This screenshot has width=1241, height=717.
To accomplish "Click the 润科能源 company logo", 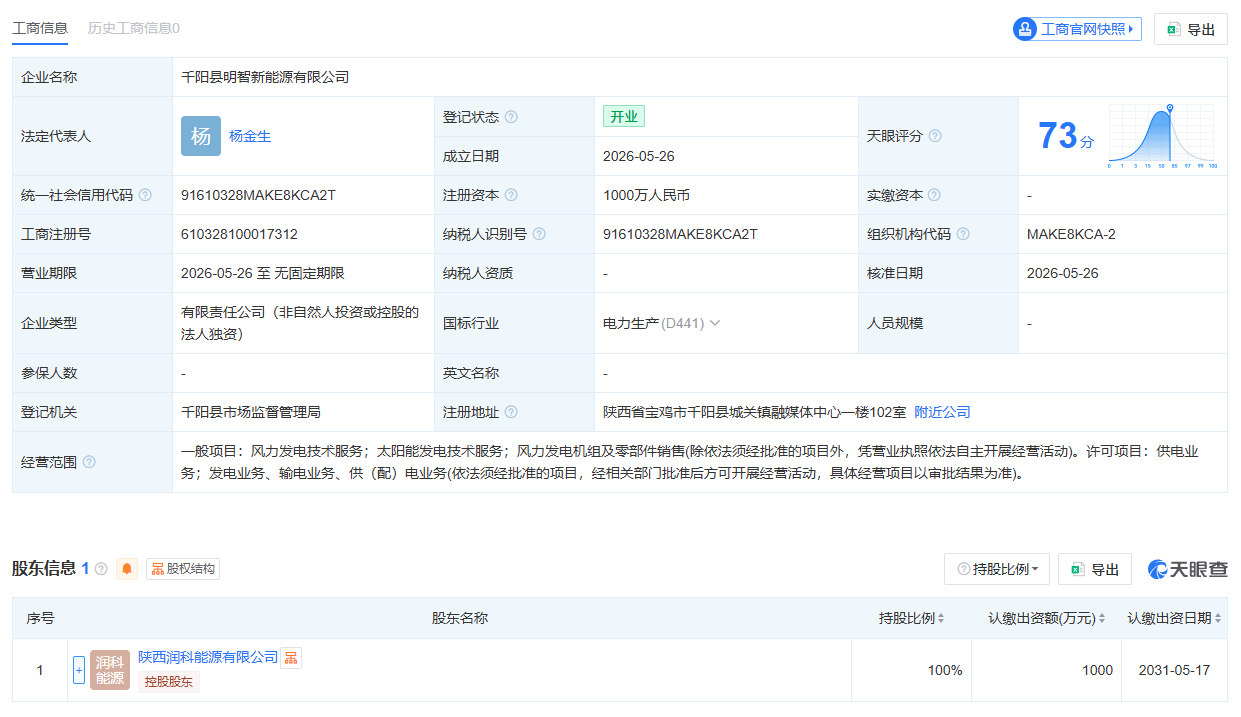I will coord(110,670).
